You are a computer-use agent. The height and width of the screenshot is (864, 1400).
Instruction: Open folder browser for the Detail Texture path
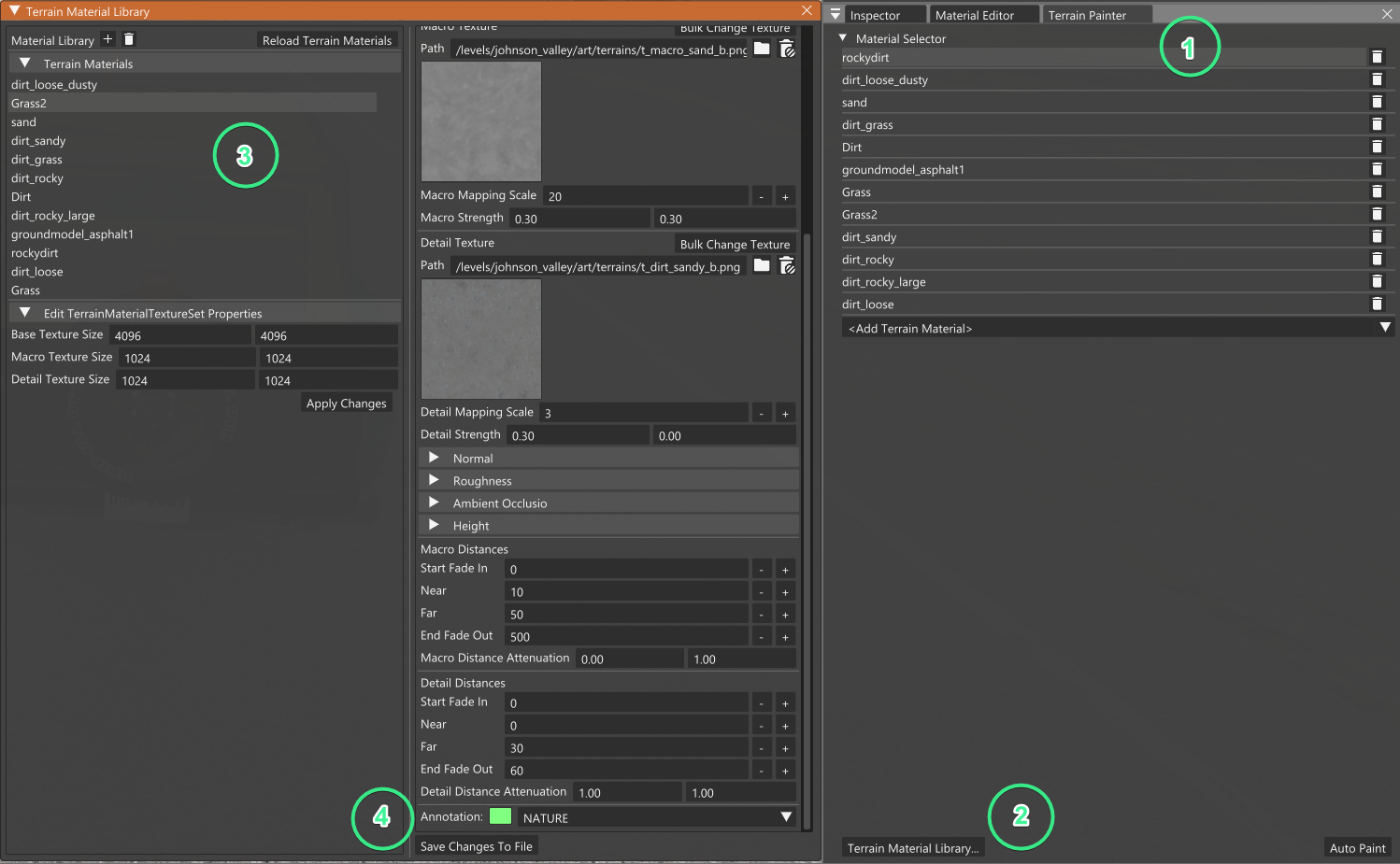coord(761,265)
